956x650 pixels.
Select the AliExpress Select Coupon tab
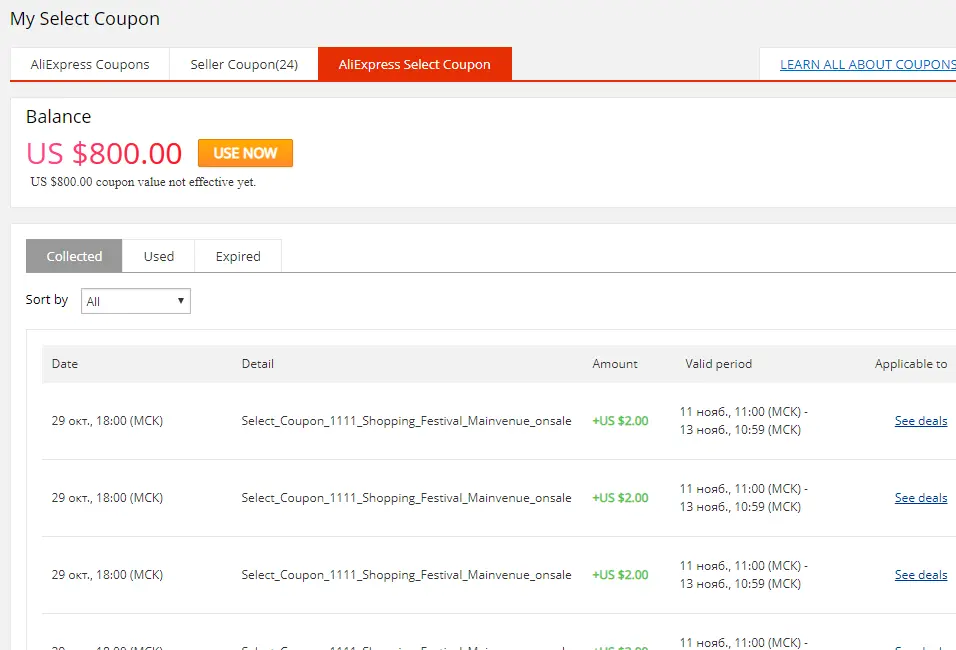pyautogui.click(x=415, y=64)
